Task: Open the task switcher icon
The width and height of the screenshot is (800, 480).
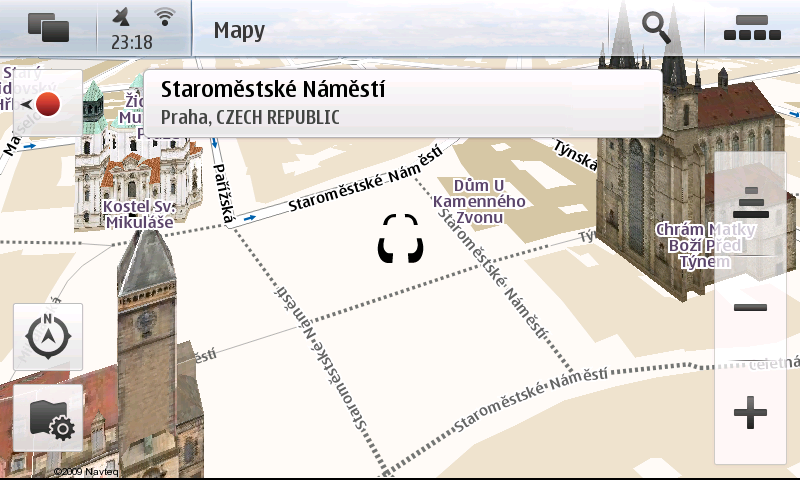Action: point(48,28)
